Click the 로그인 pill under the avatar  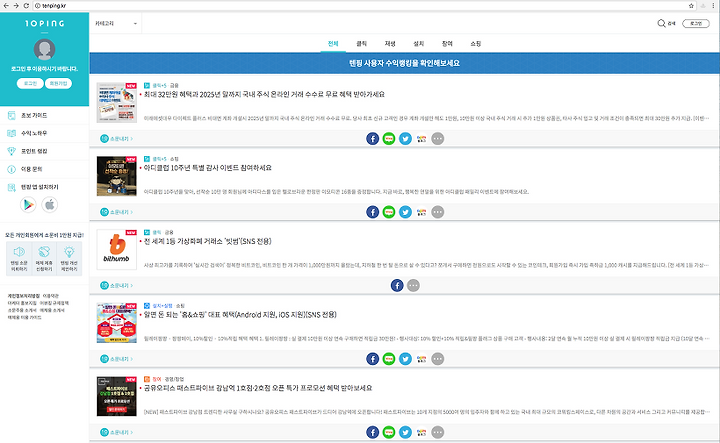coord(30,84)
